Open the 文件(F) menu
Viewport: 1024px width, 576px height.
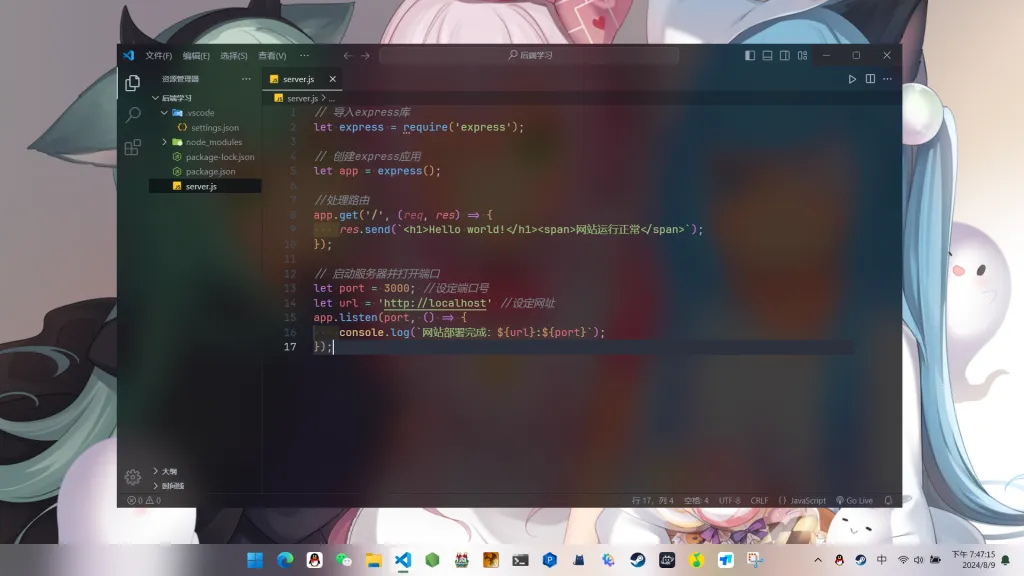159,56
